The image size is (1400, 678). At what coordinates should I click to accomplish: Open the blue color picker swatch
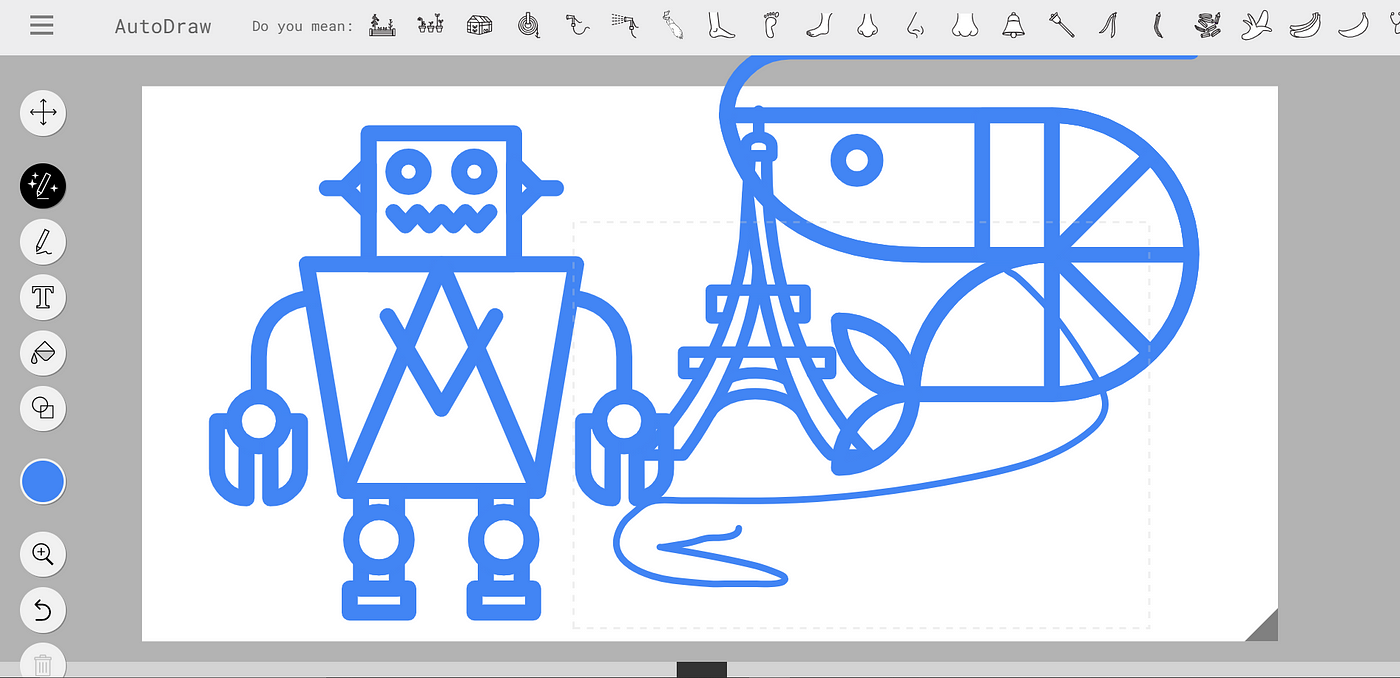(x=43, y=482)
